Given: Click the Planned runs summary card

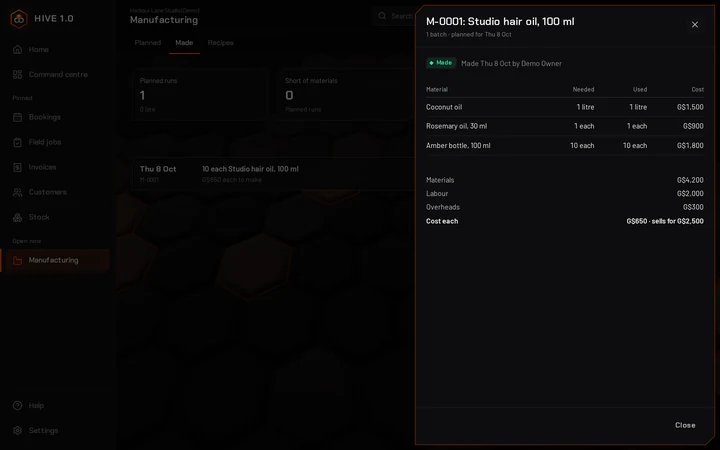Looking at the screenshot, I should pos(200,95).
